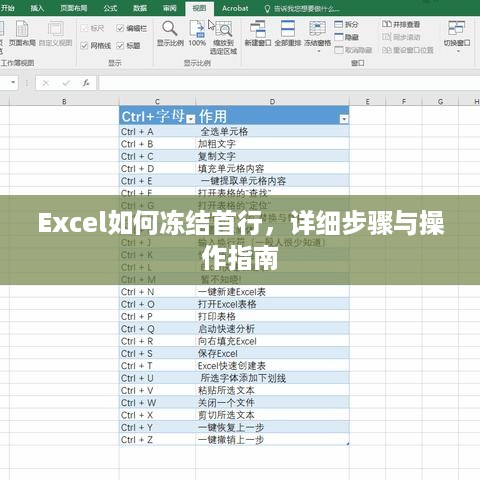Image resolution: width=480 pixels, height=480 pixels.
Task: Click the formula bar enter checkmark icon
Action: coord(66,83)
